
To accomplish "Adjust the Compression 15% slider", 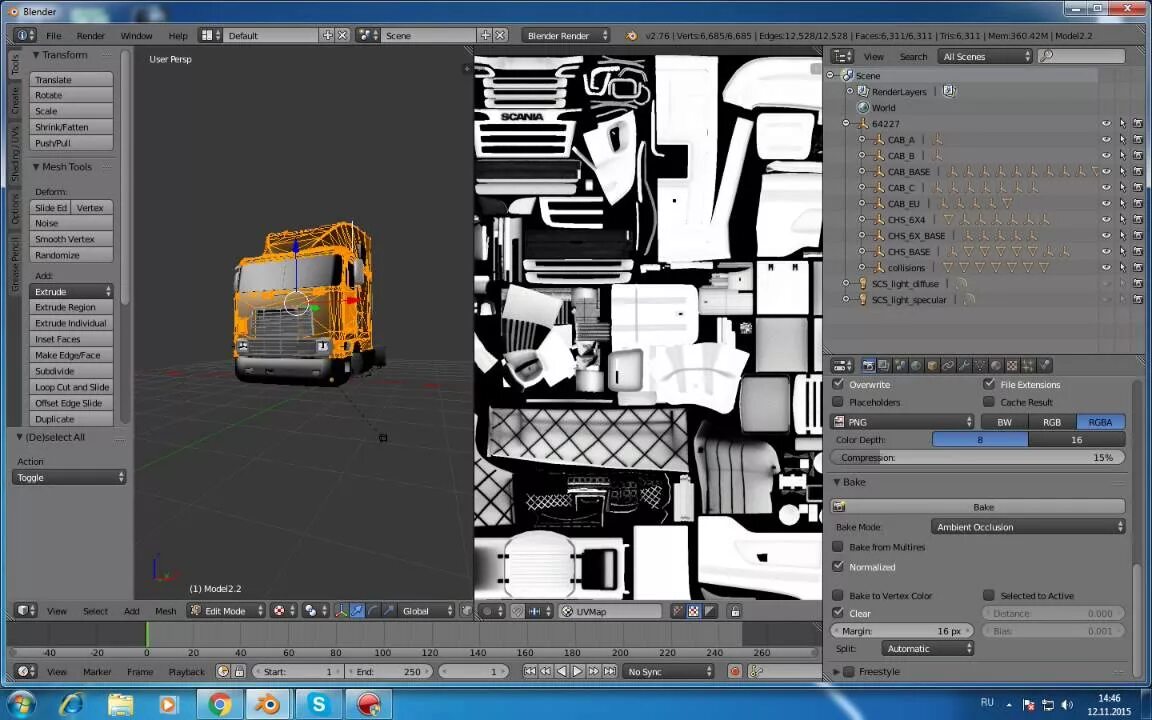I will click(977, 457).
